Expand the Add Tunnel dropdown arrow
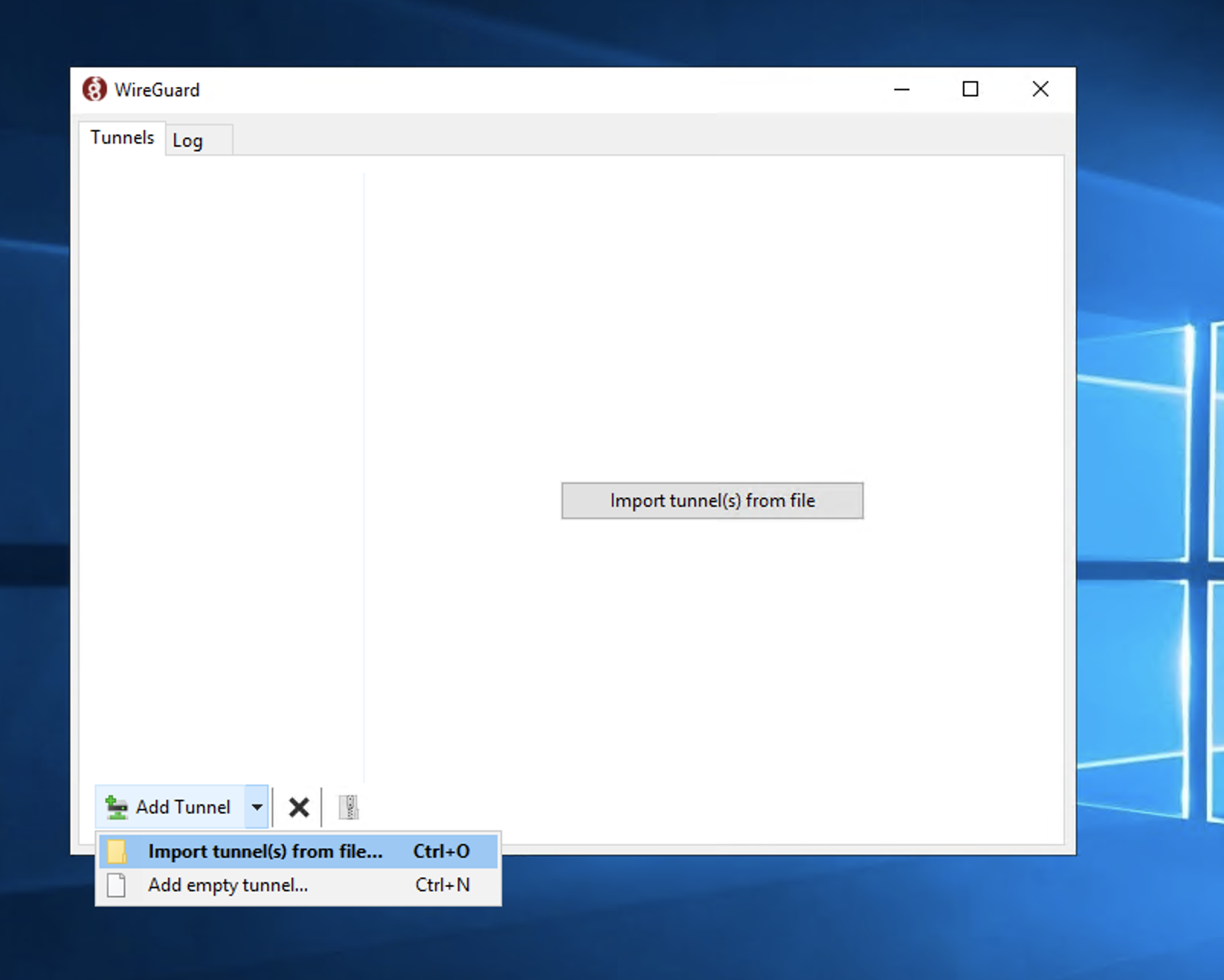This screenshot has width=1224, height=980. (257, 807)
